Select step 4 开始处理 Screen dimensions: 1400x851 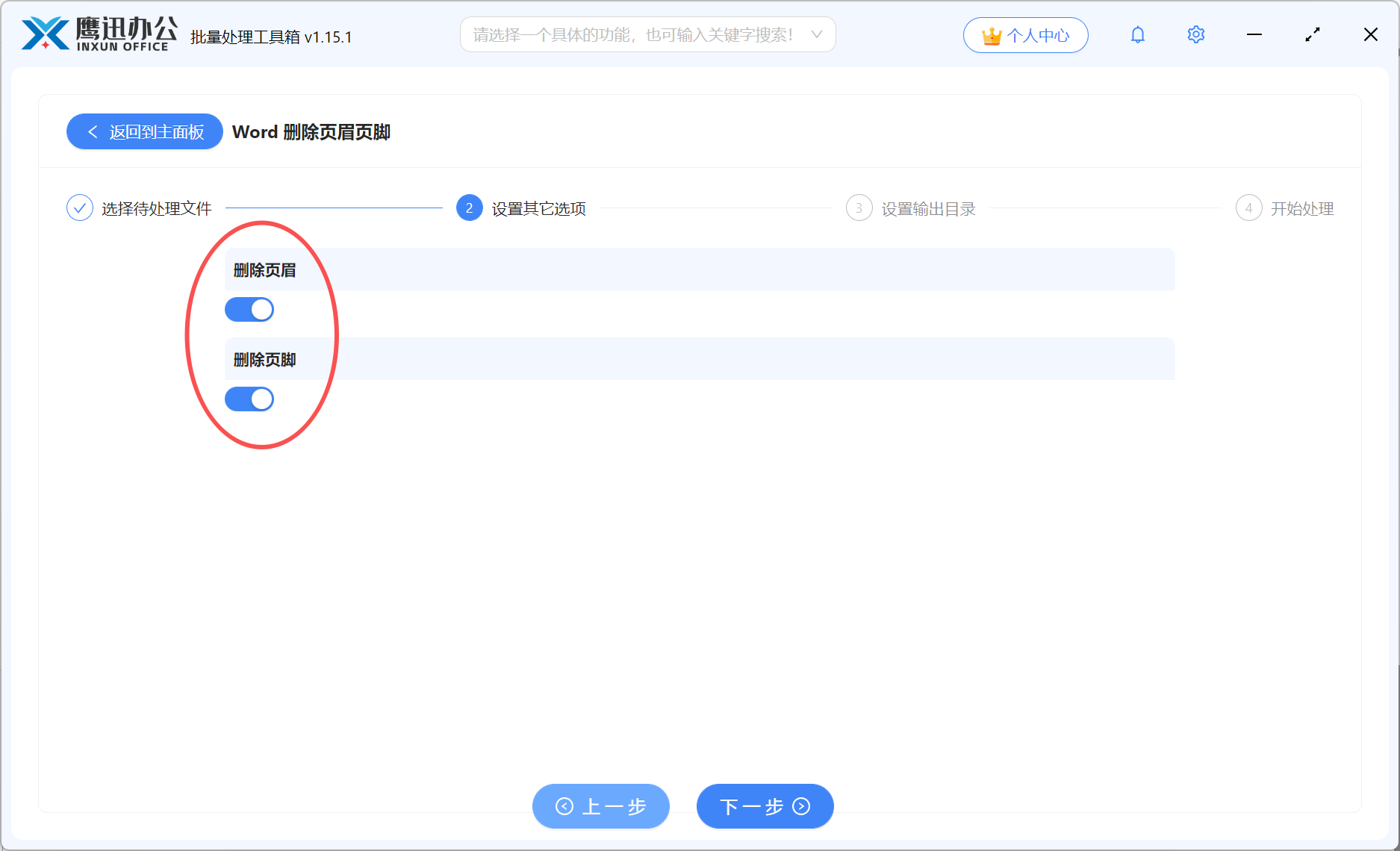(1285, 208)
